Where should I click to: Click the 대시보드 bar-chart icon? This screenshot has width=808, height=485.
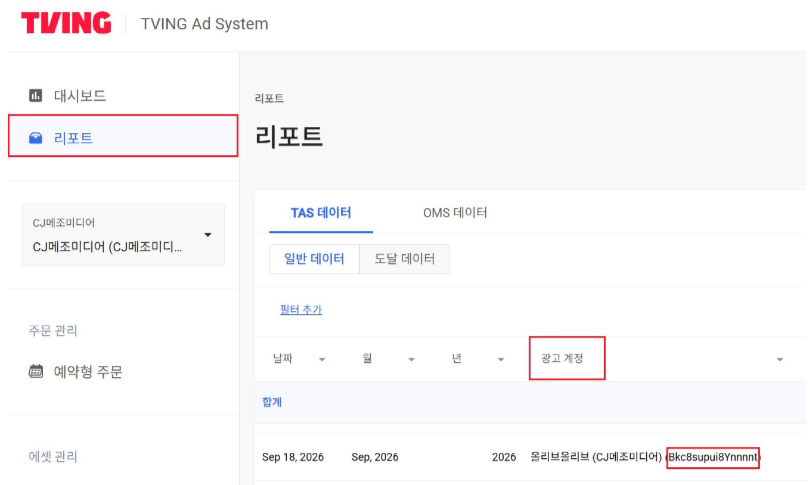[x=36, y=95]
